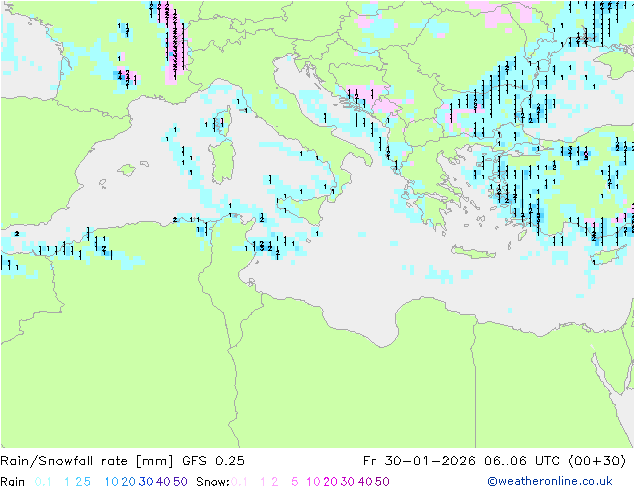Click Cyprus island on the map
The width and height of the screenshot is (634, 490).
607,255
